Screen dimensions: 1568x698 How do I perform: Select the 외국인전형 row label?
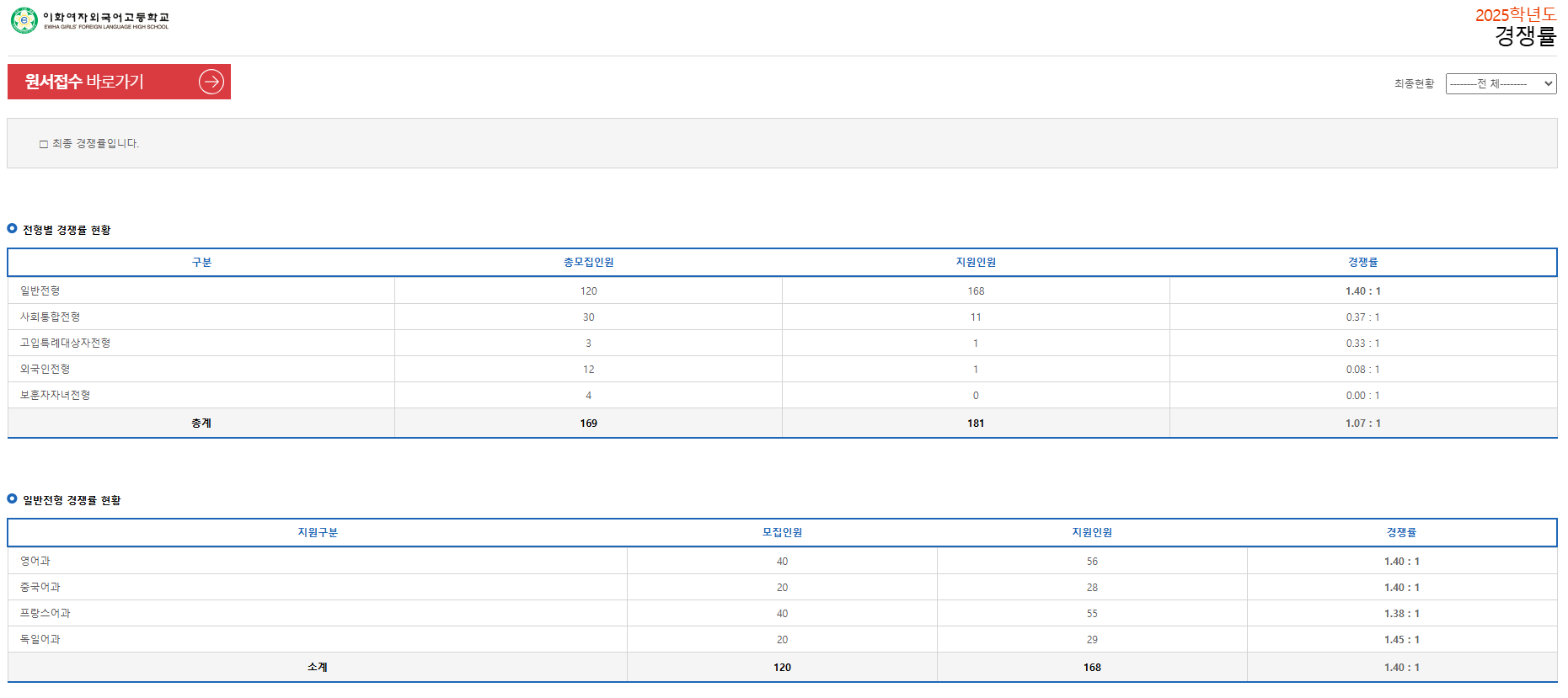tap(45, 369)
